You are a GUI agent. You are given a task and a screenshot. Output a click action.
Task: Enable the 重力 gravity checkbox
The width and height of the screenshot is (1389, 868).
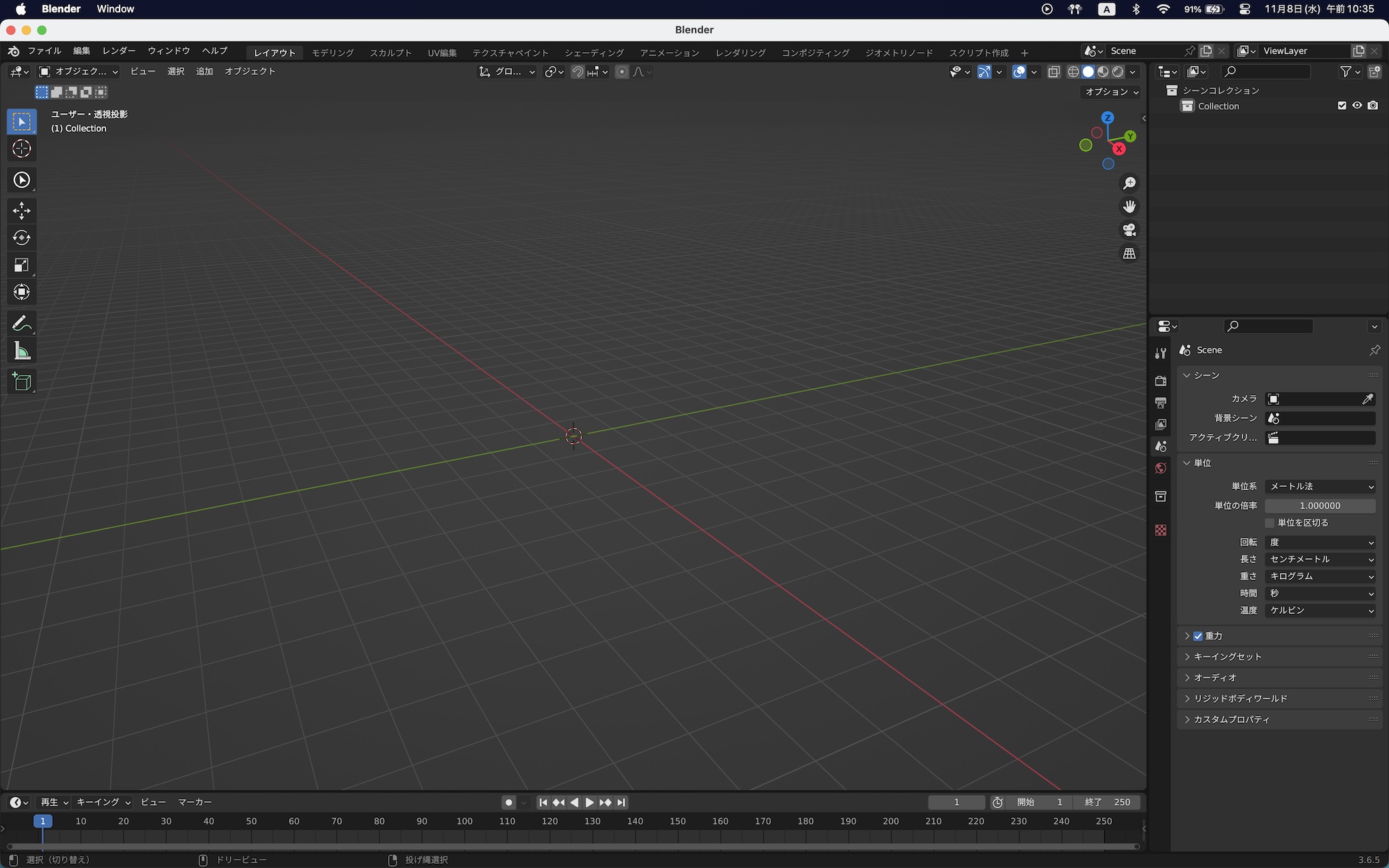[x=1198, y=636]
